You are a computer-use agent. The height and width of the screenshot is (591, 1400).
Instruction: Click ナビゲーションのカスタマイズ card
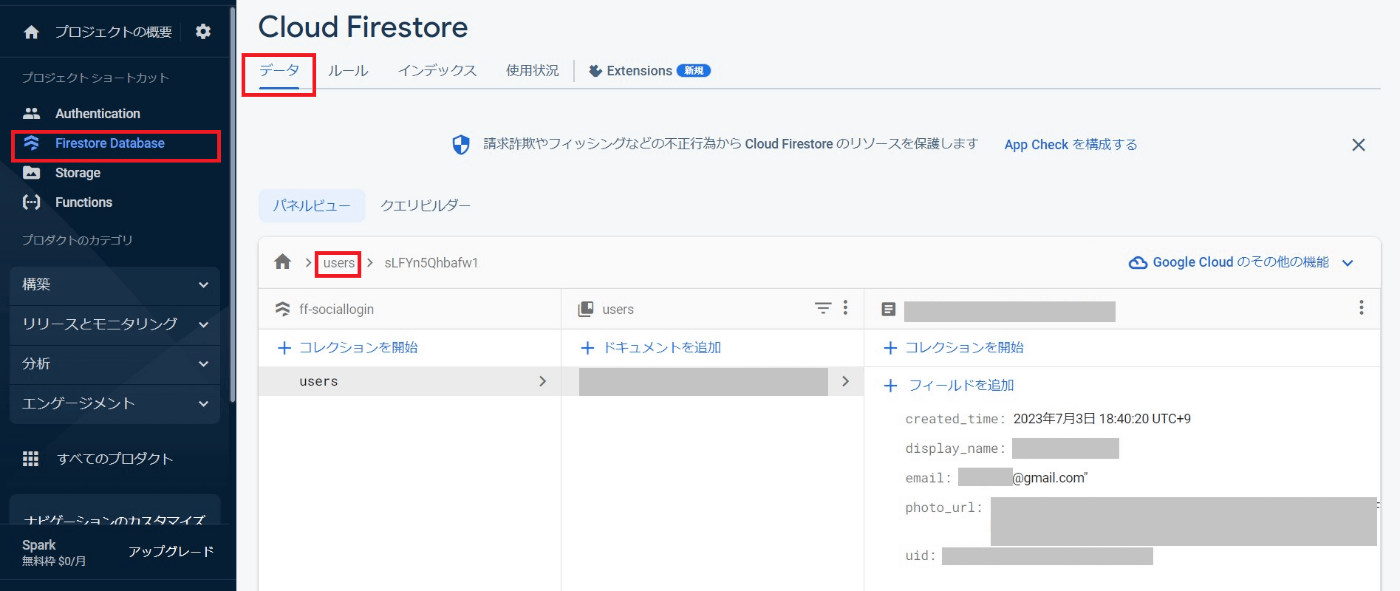pos(115,512)
